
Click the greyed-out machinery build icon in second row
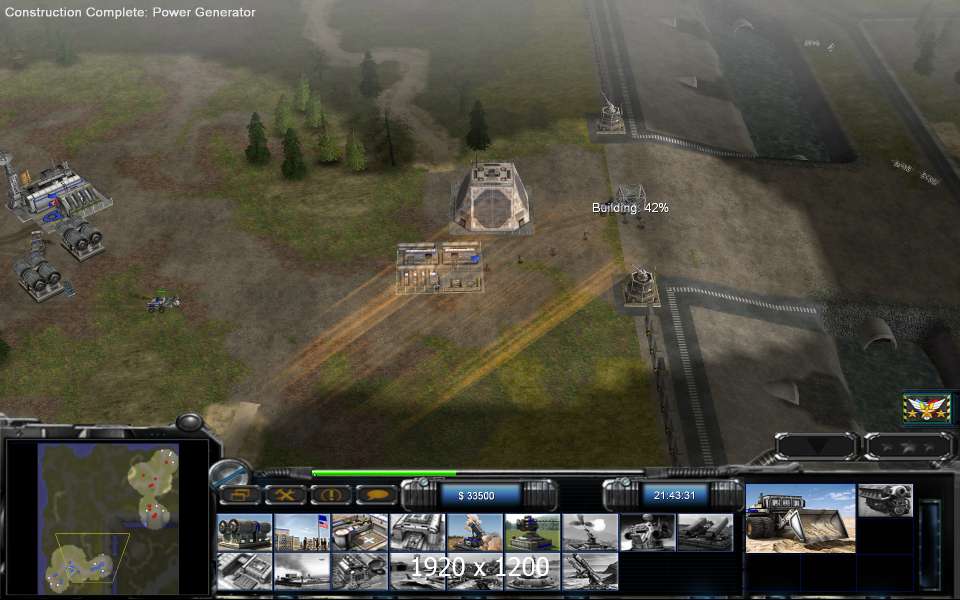359,571
